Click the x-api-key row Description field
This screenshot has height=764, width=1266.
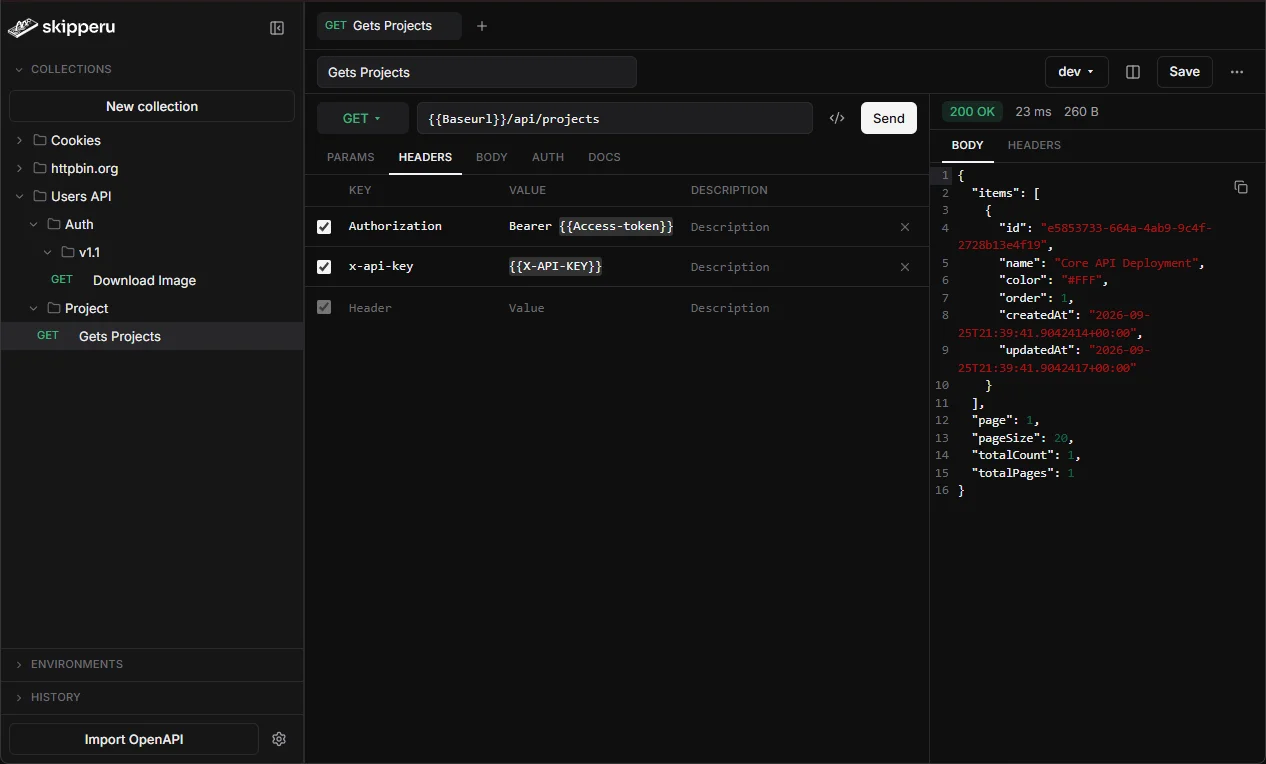[x=730, y=267]
